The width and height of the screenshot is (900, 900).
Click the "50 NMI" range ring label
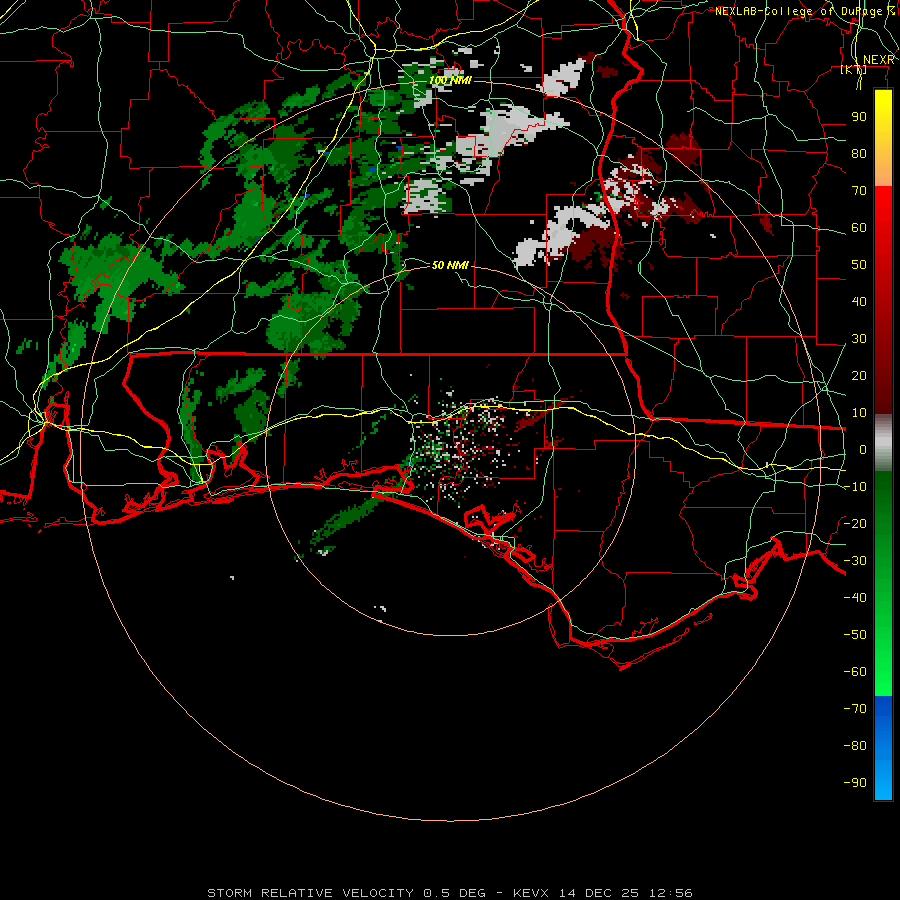[451, 265]
